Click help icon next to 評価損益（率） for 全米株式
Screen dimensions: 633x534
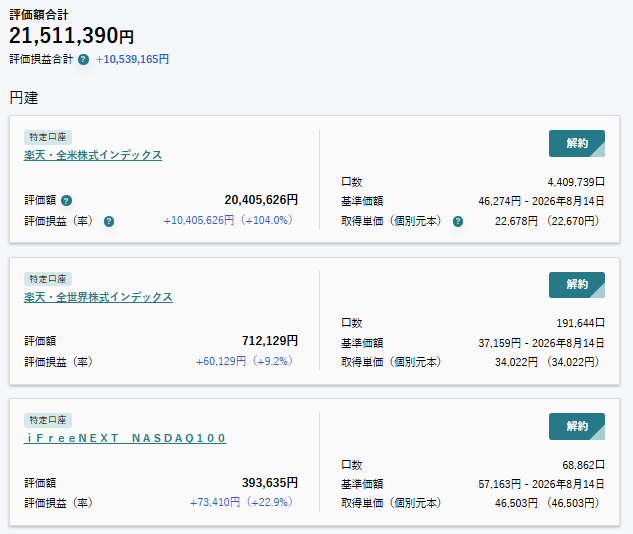coord(109,221)
